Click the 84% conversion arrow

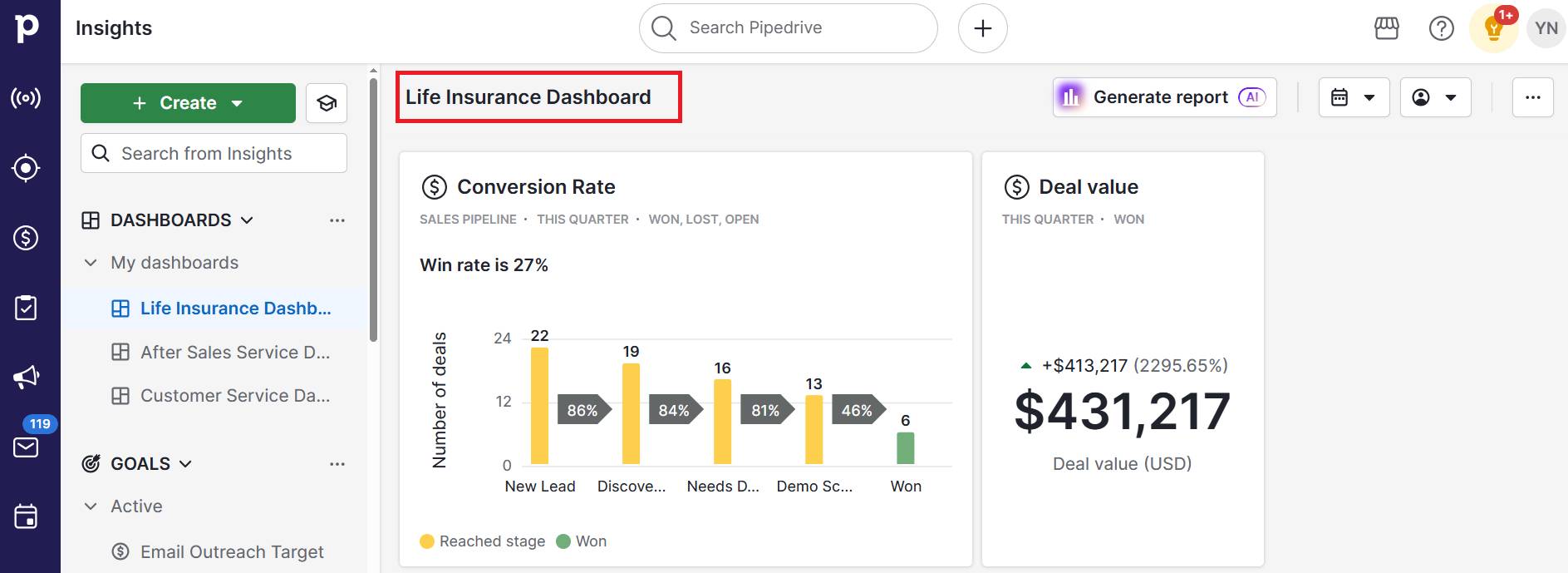coord(676,410)
